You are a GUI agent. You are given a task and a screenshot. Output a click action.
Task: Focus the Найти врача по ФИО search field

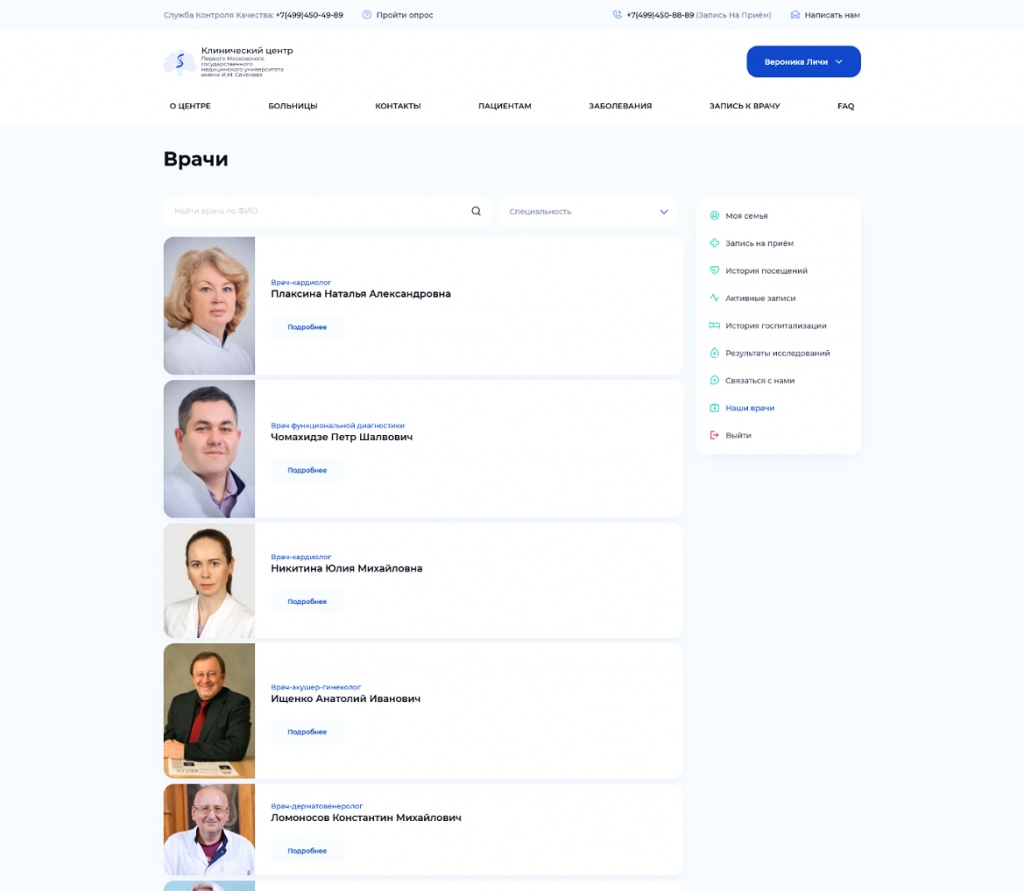(315, 212)
